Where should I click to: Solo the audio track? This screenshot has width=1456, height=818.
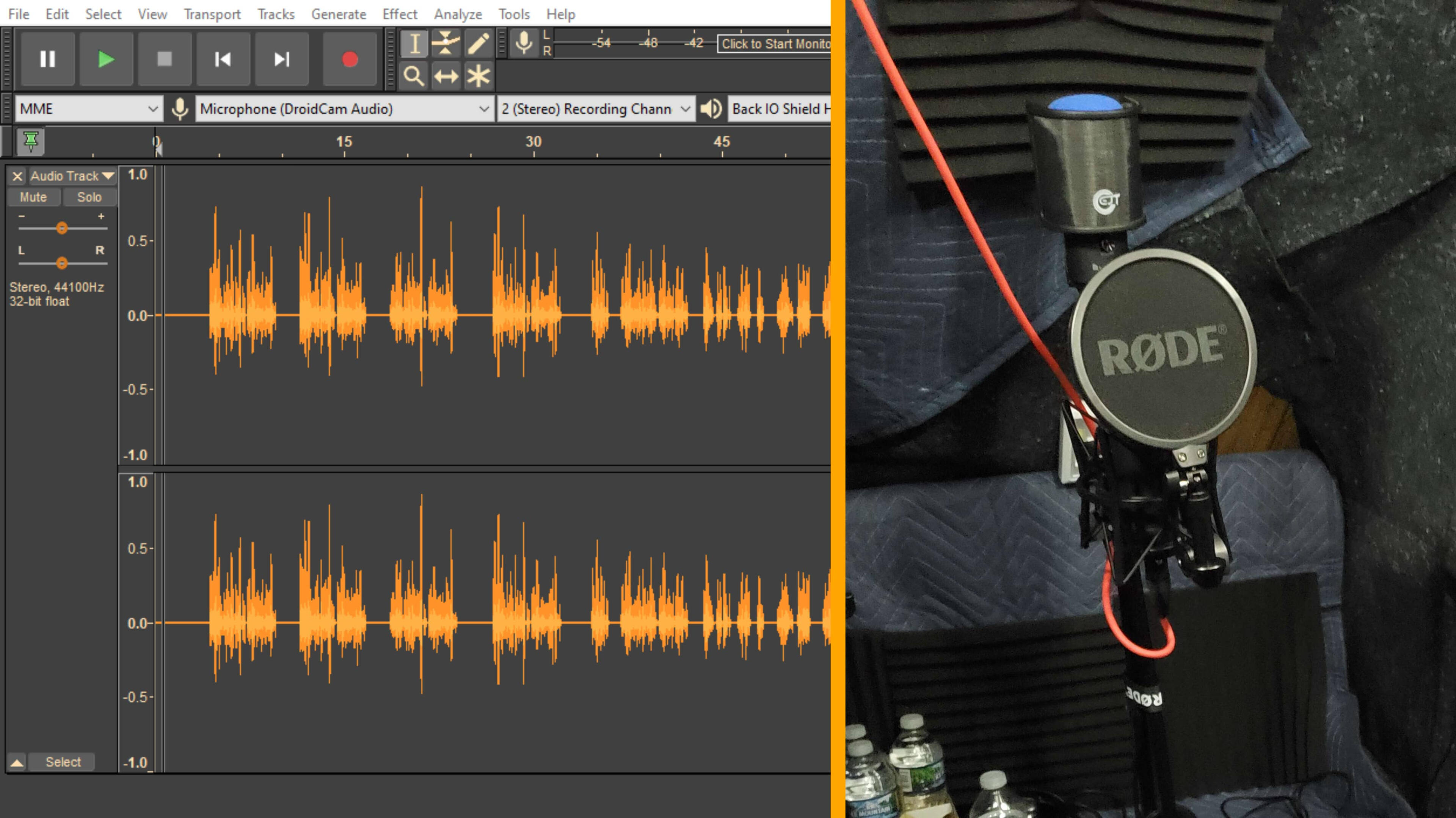(x=90, y=197)
